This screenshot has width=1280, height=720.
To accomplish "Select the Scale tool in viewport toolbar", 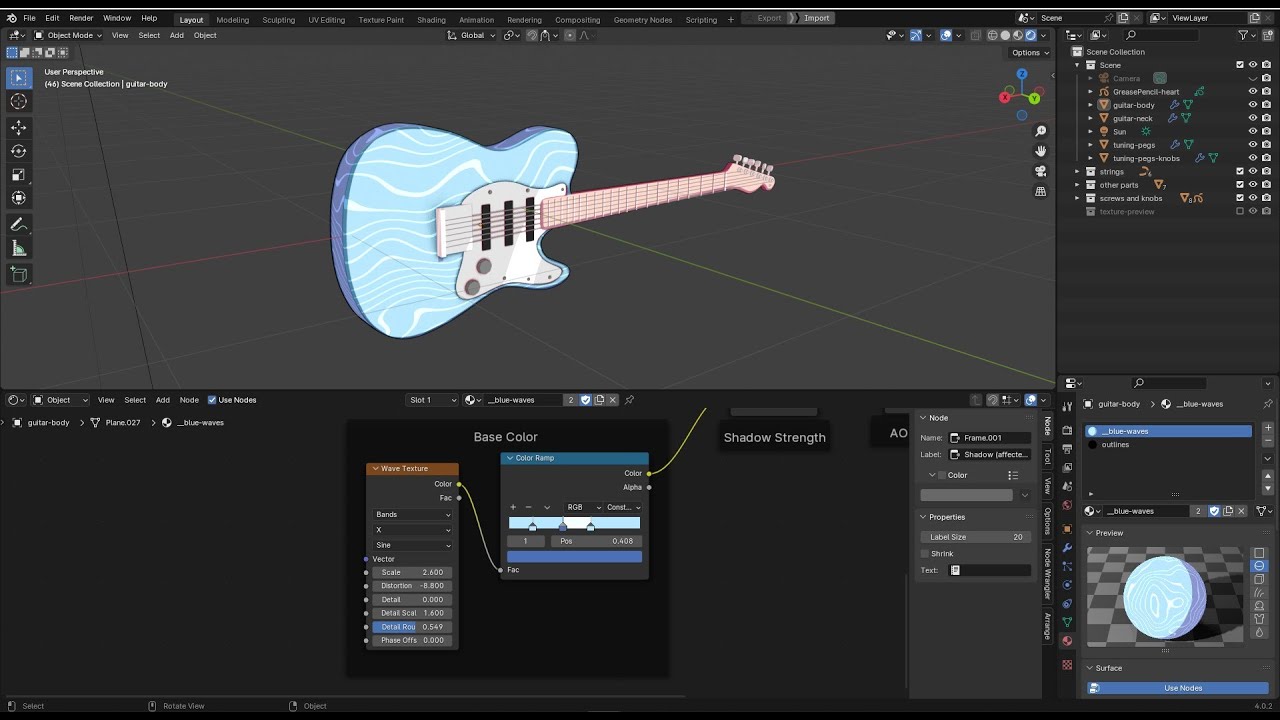I will tap(18, 175).
